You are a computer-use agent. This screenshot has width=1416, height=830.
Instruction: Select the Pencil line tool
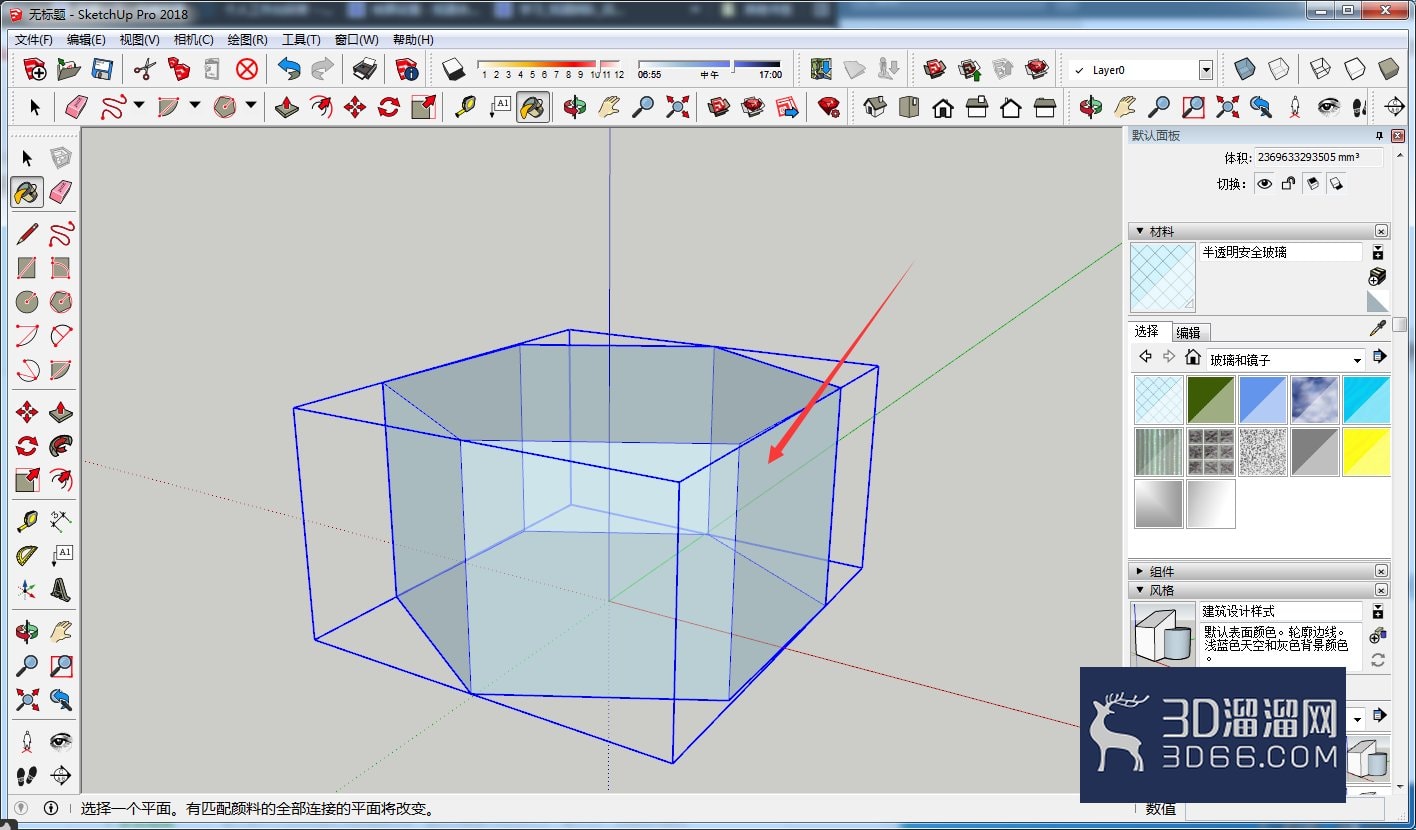click(27, 234)
